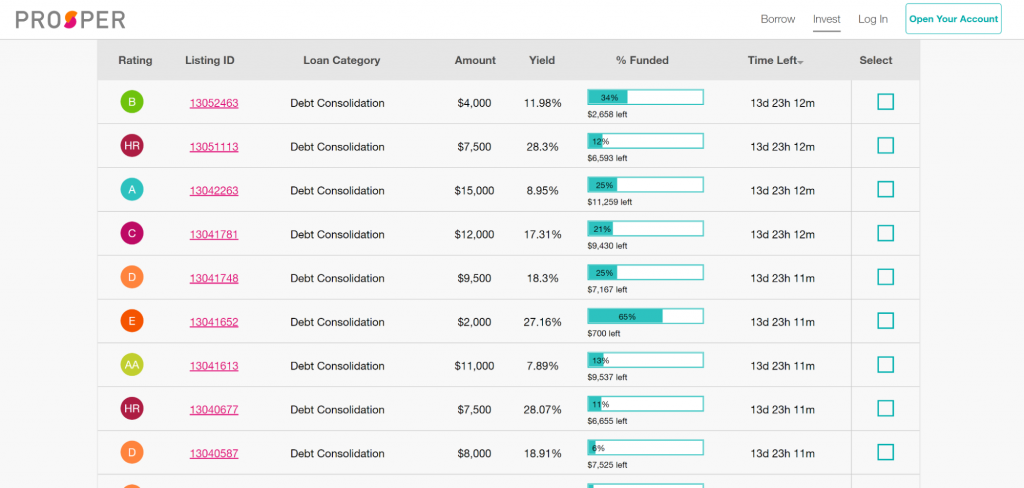The width and height of the screenshot is (1024, 488).
Task: Click the Listing ID column header
Action: (x=210, y=60)
